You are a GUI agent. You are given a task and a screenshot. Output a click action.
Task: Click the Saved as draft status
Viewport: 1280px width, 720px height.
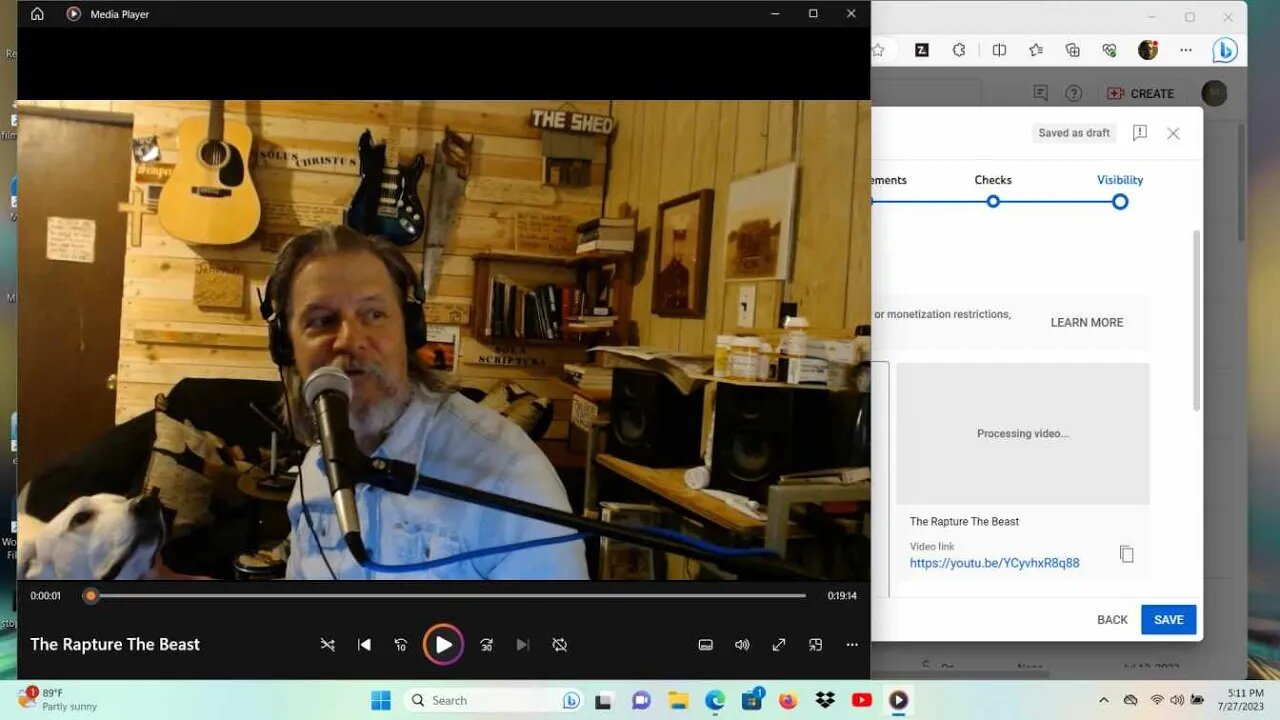pos(1074,133)
